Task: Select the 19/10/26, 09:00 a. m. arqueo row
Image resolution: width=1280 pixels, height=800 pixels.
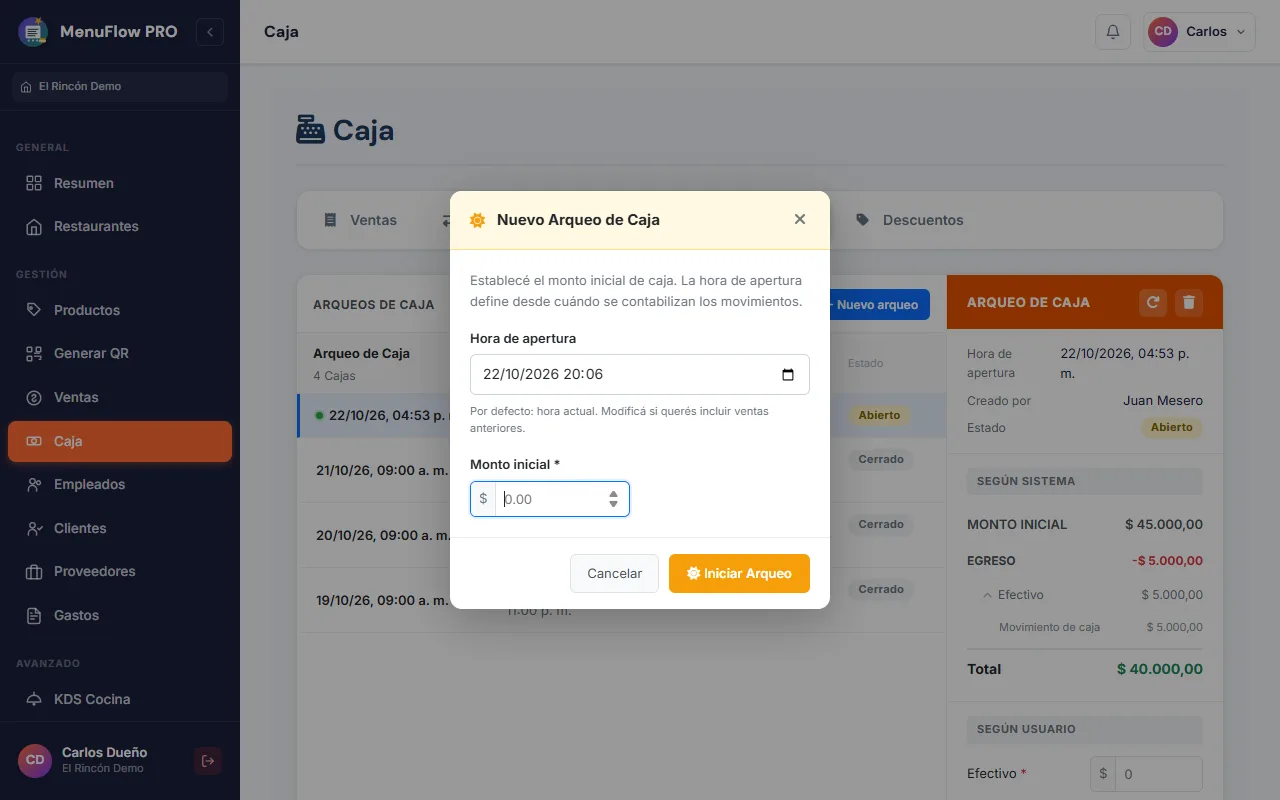Action: click(622, 600)
